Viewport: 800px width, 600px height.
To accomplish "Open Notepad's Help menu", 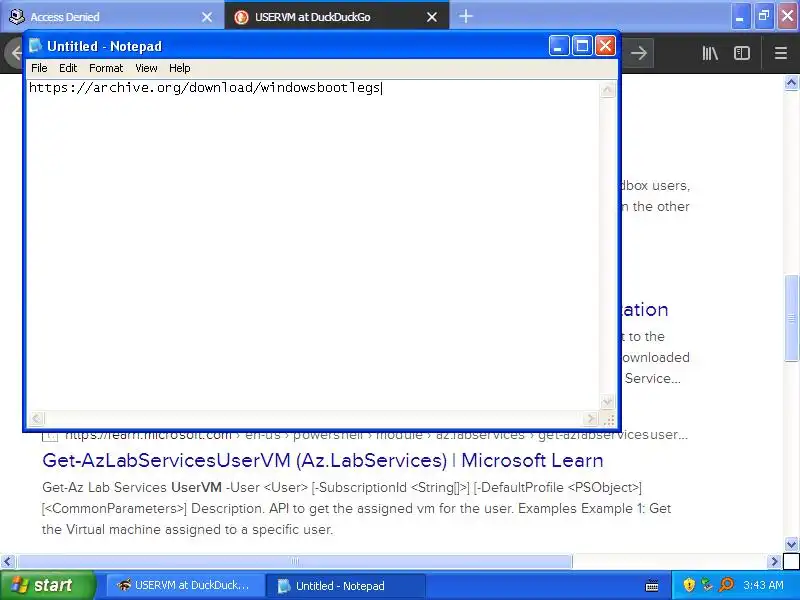I will (180, 68).
